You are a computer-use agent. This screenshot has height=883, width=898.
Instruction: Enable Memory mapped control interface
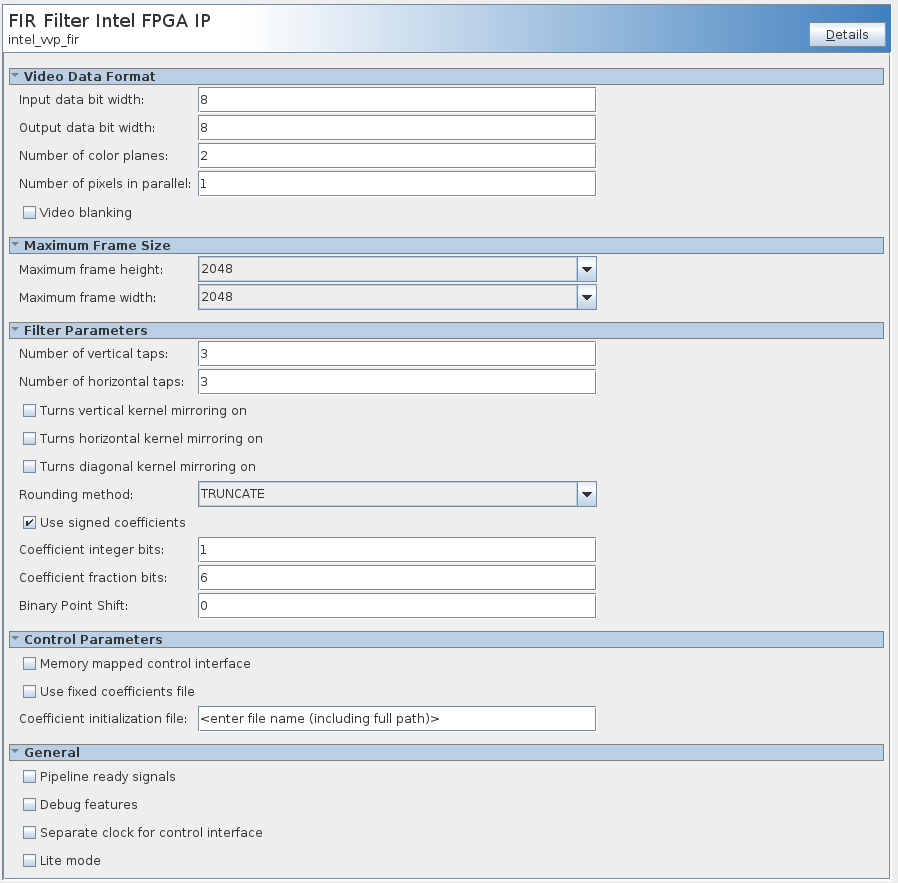point(29,664)
